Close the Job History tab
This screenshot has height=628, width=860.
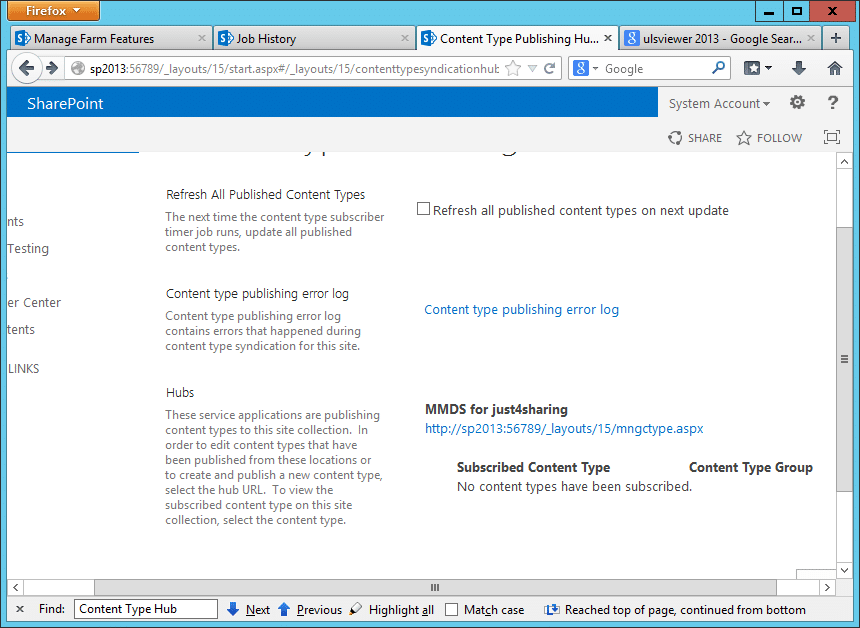tap(405, 38)
